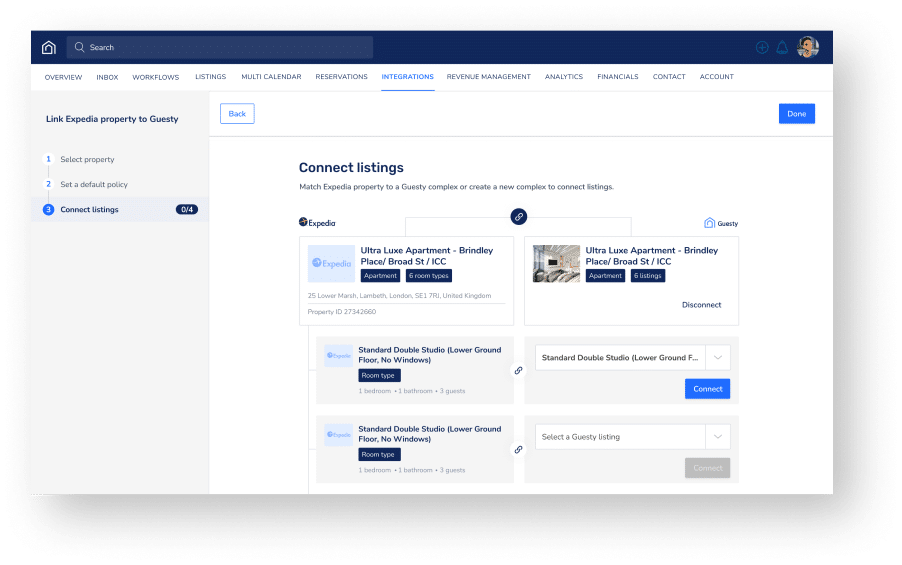This screenshot has width=902, height=565.
Task: Go to the Workflows tab
Action: [x=155, y=77]
